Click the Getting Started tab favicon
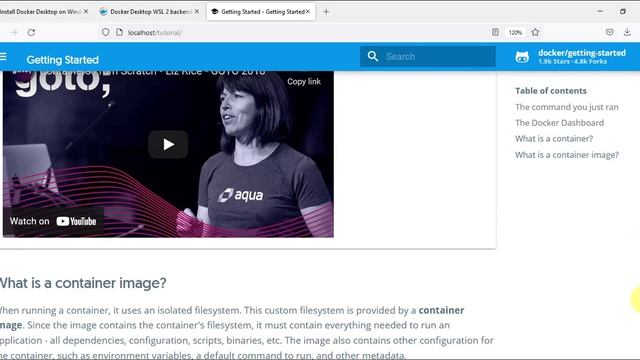Viewport: 640px width, 360px height. pos(215,12)
